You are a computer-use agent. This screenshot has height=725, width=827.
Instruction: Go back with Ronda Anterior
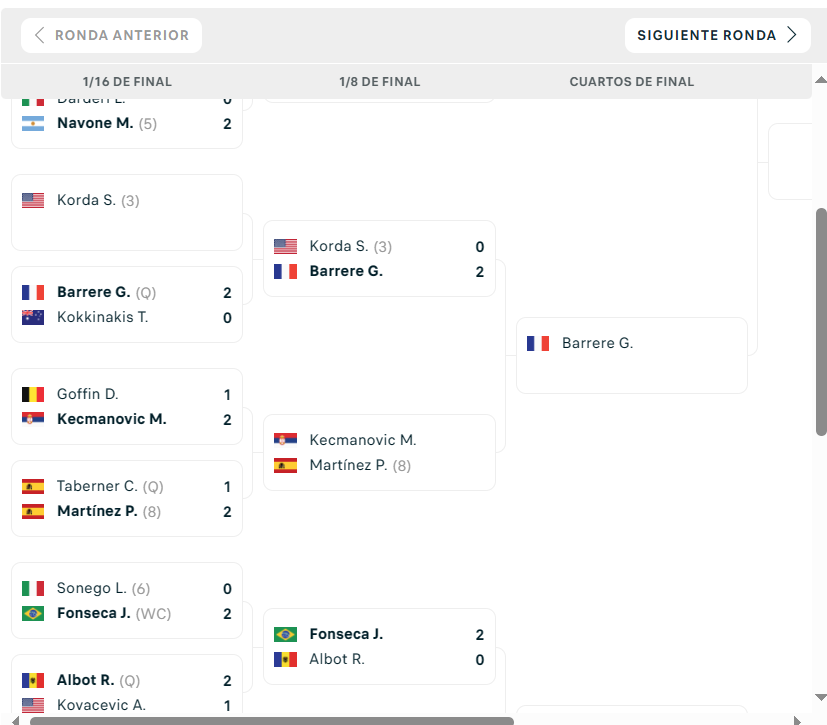click(111, 35)
